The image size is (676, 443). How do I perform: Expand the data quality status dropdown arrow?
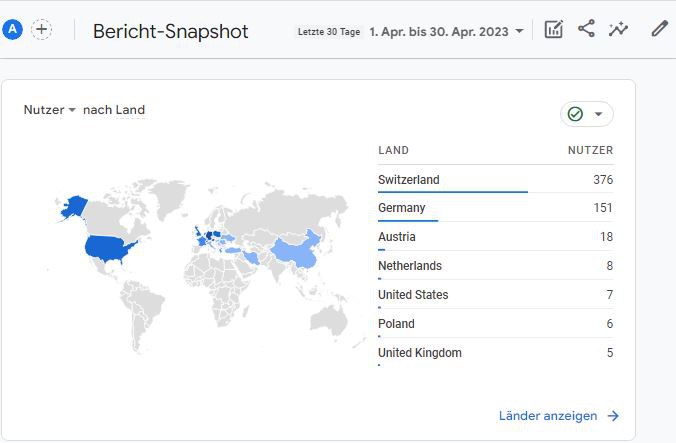[x=598, y=114]
